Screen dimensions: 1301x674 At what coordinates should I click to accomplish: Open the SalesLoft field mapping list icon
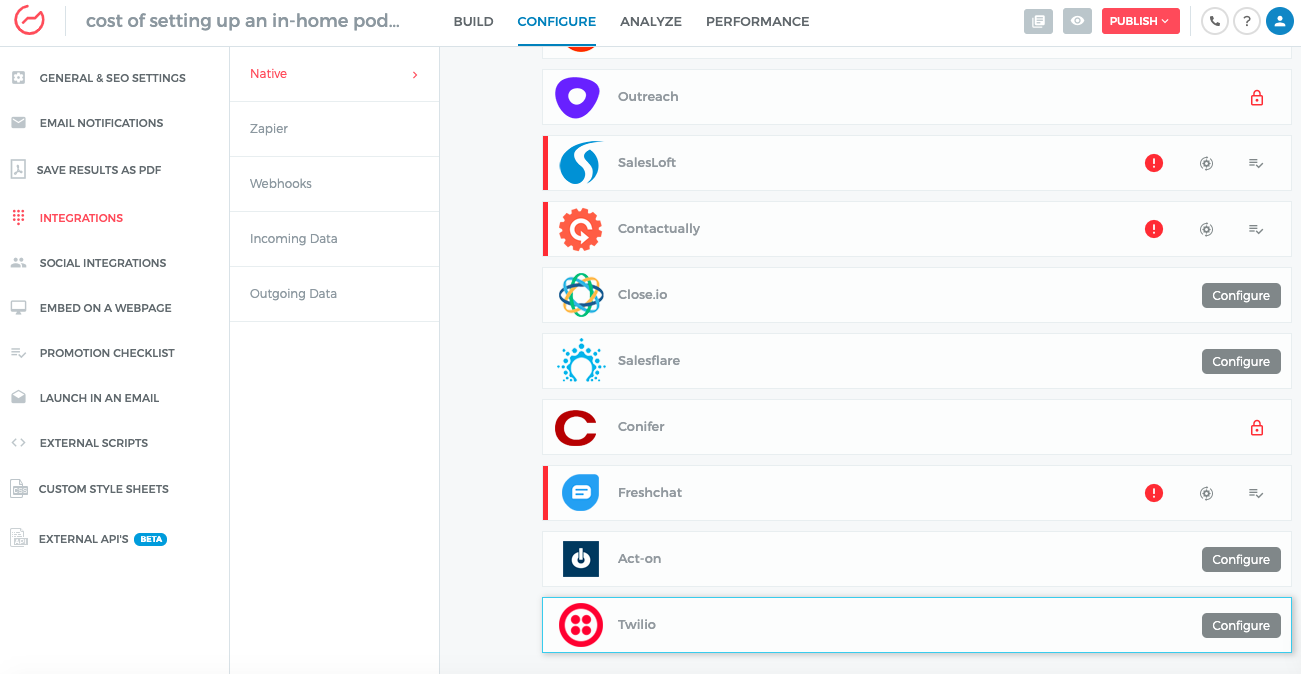pos(1256,163)
